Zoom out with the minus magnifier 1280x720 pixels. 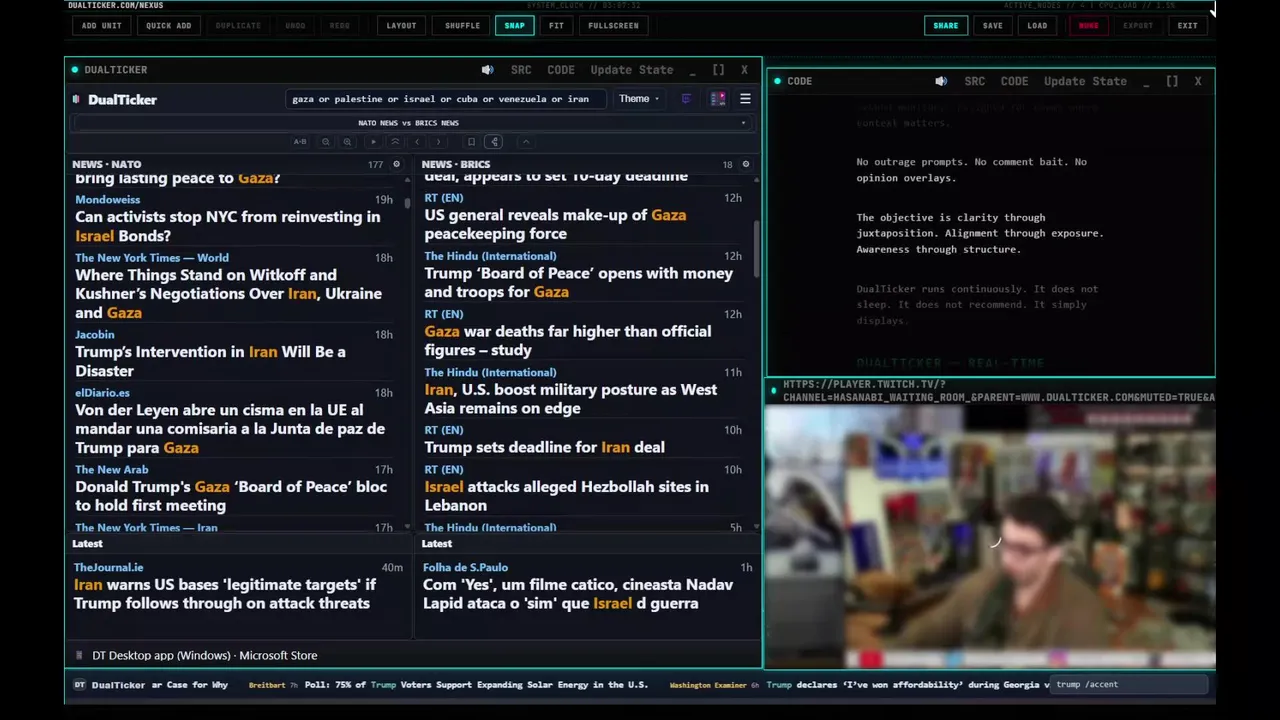point(326,142)
